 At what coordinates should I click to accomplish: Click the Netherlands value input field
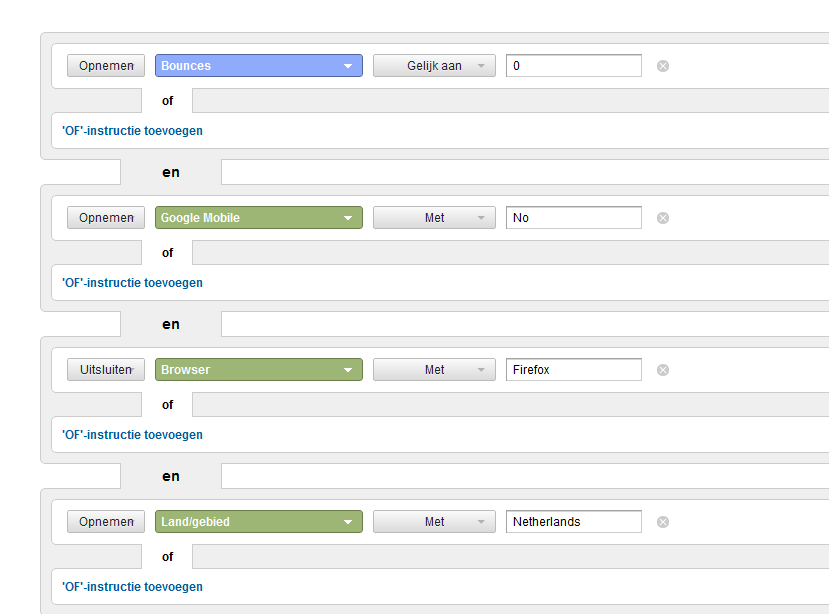[x=573, y=522]
